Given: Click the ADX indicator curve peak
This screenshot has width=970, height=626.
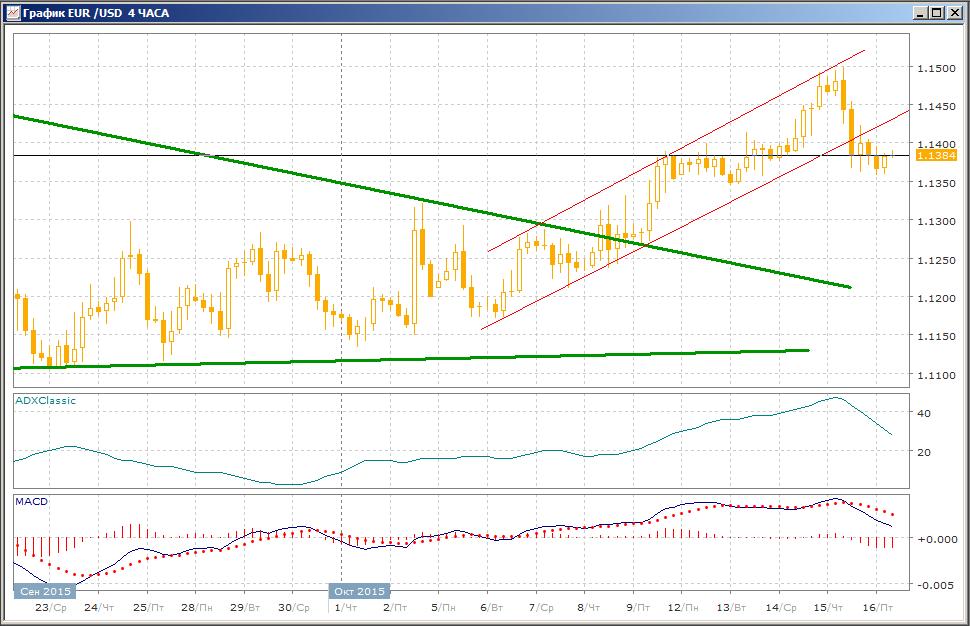Looking at the screenshot, I should click(836, 398).
